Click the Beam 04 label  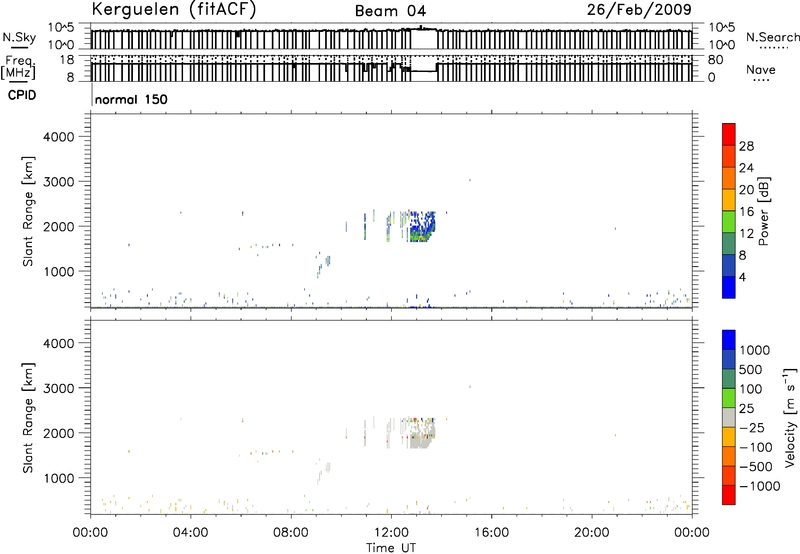390,11
